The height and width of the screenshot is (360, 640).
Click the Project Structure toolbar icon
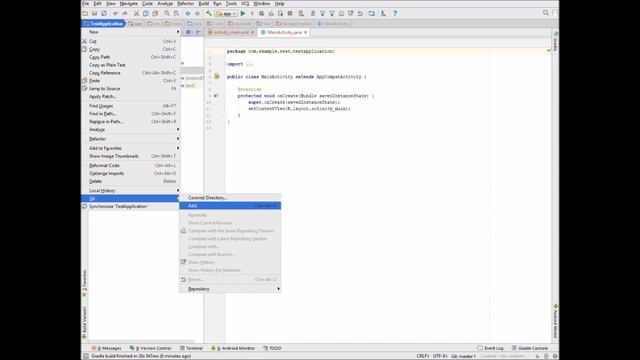(x=371, y=13)
